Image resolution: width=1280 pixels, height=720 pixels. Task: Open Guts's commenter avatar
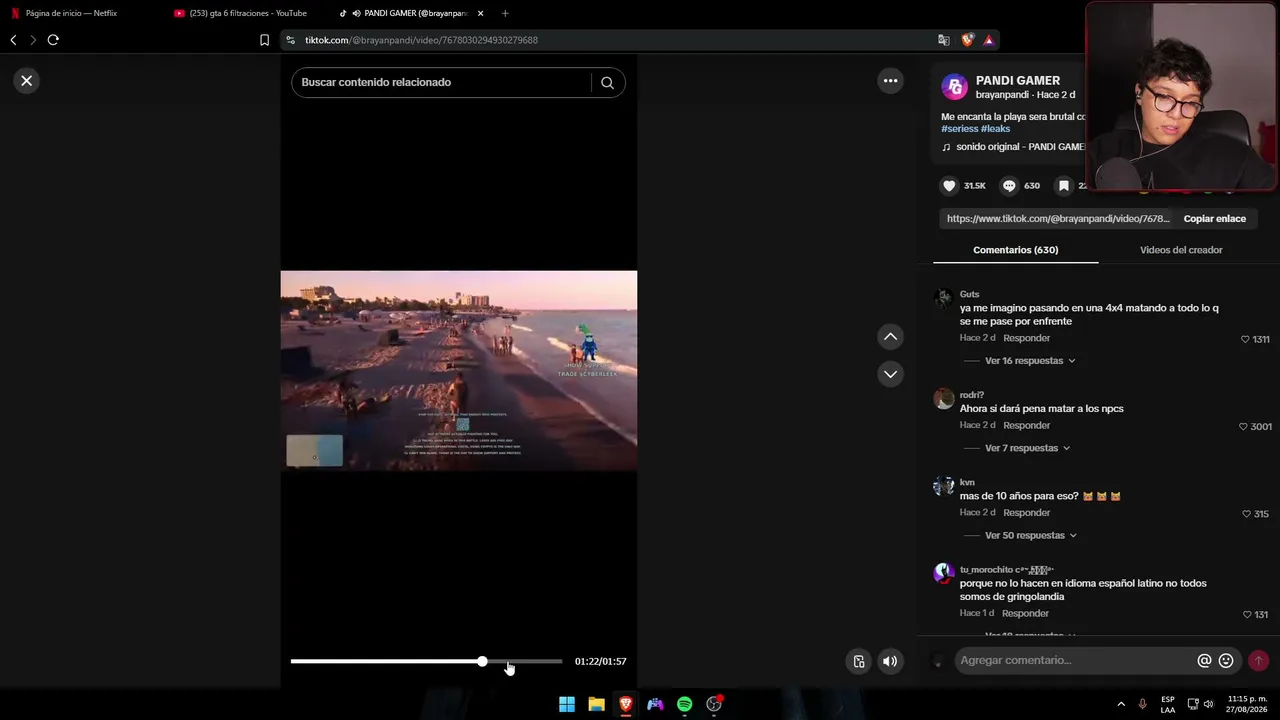[x=943, y=299]
